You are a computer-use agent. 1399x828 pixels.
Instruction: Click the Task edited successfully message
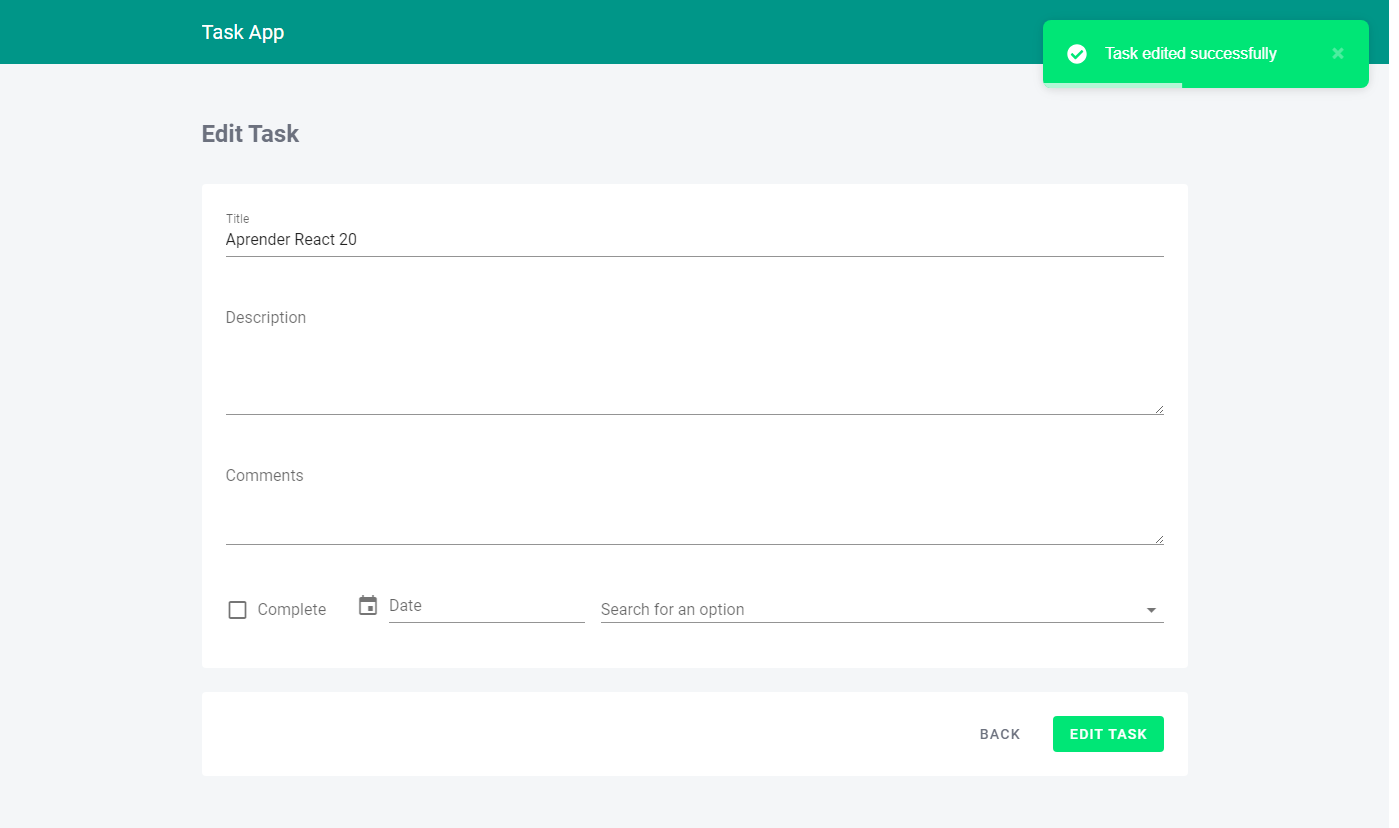pos(1191,54)
